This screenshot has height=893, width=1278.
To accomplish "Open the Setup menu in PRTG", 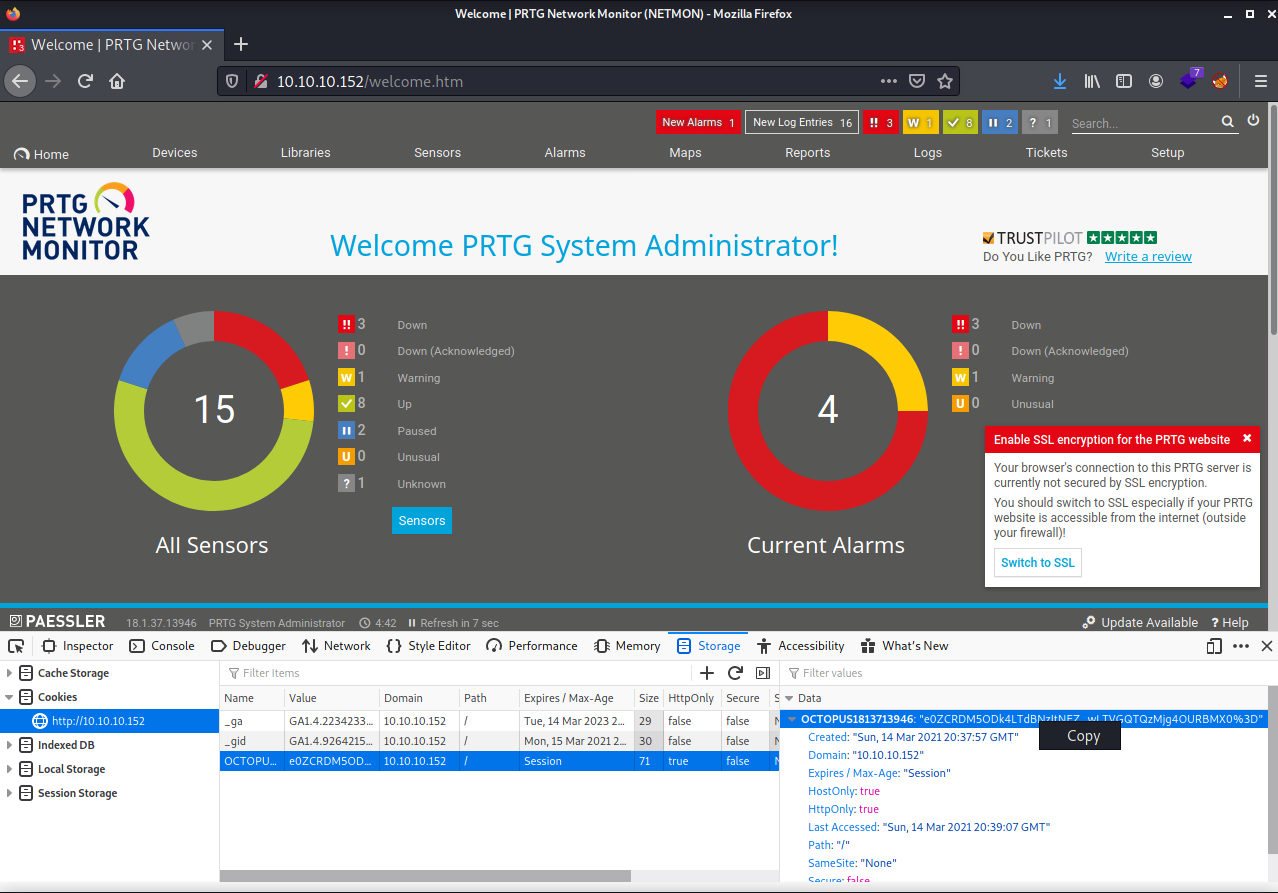I will point(1168,153).
